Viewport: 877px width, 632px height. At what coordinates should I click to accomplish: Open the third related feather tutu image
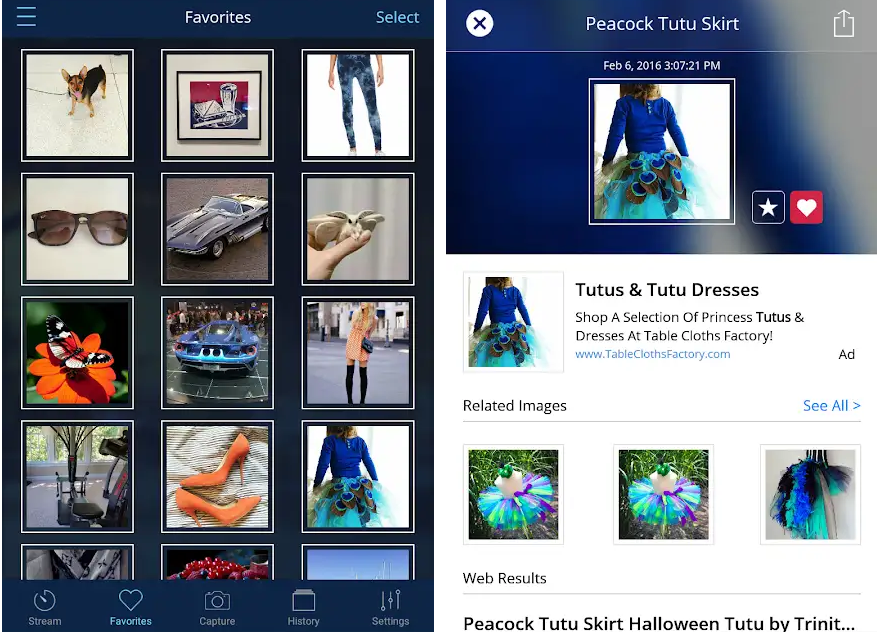tap(810, 494)
